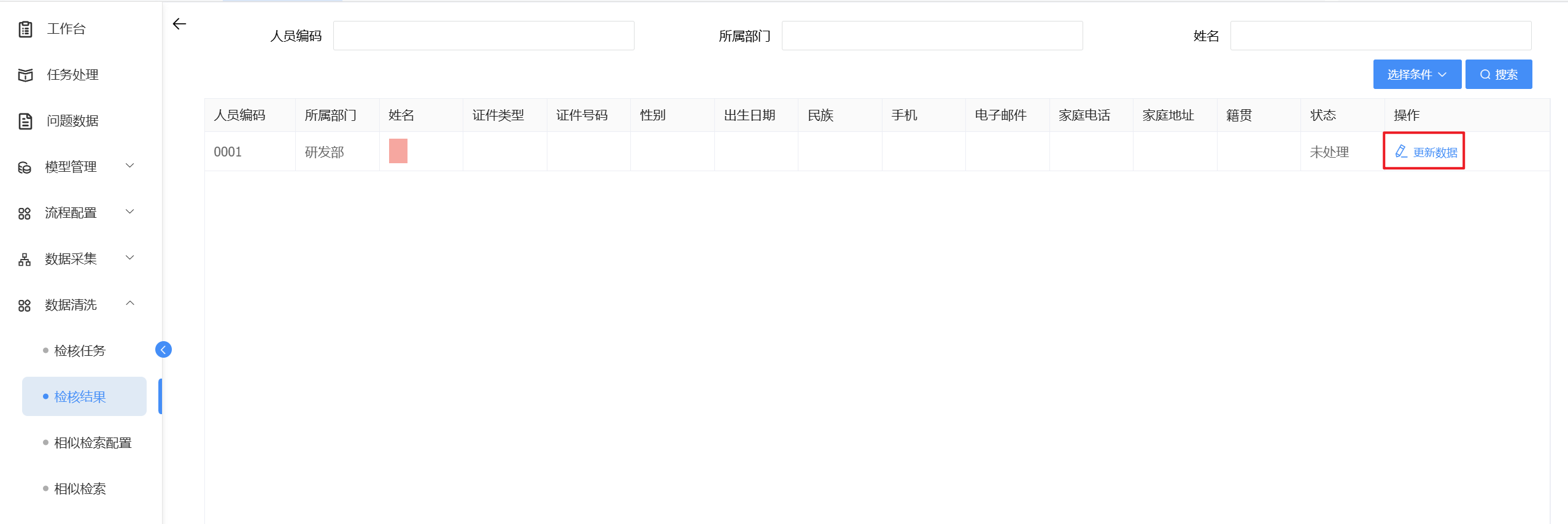Open the 选择条件 dropdown
This screenshot has width=1568, height=524.
tap(1416, 74)
